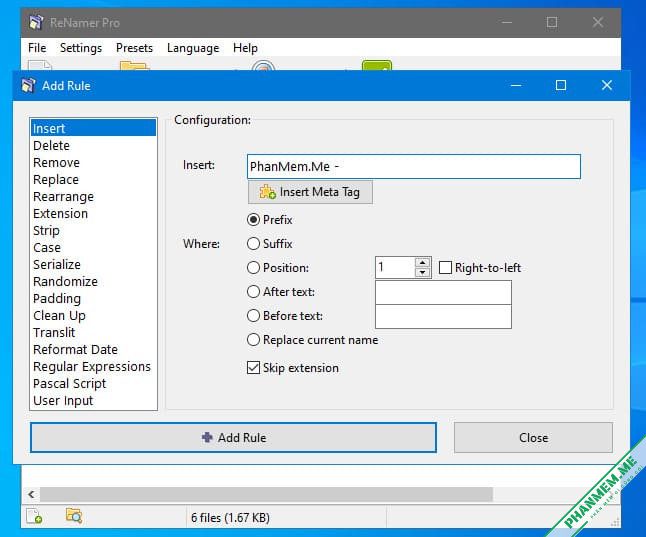The height and width of the screenshot is (537, 646).
Task: Click folder-search icon in status bar
Action: (74, 516)
